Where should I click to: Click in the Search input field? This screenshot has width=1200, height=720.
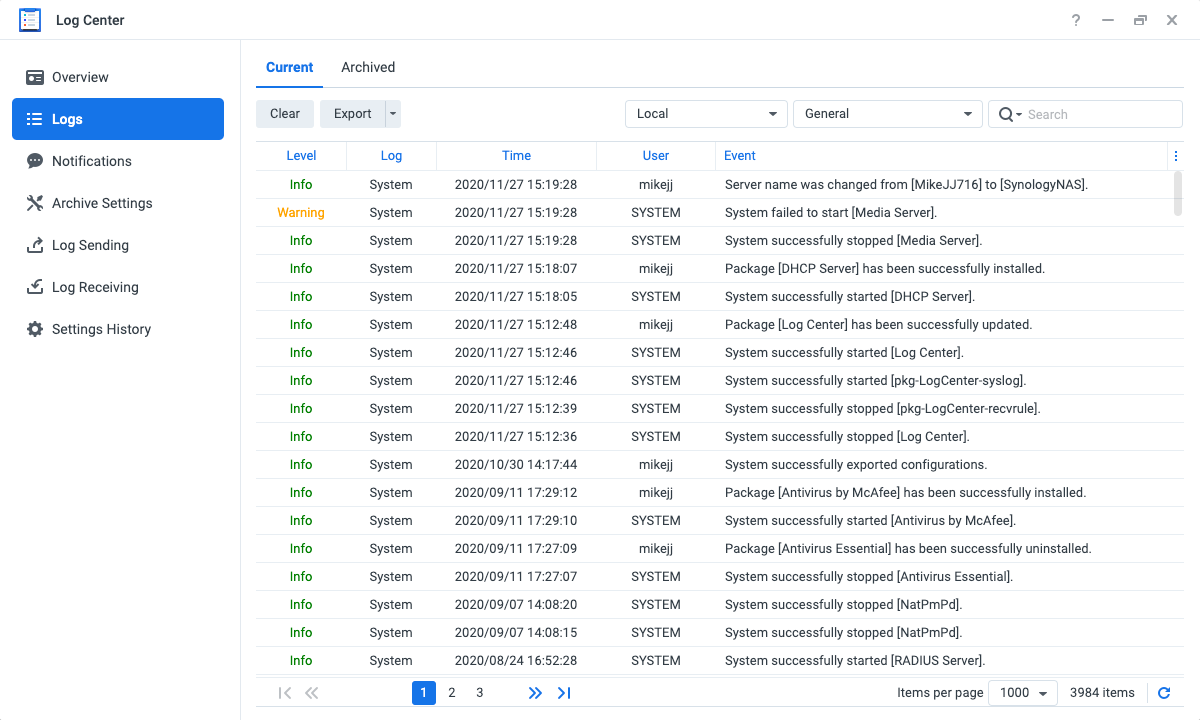click(1100, 114)
